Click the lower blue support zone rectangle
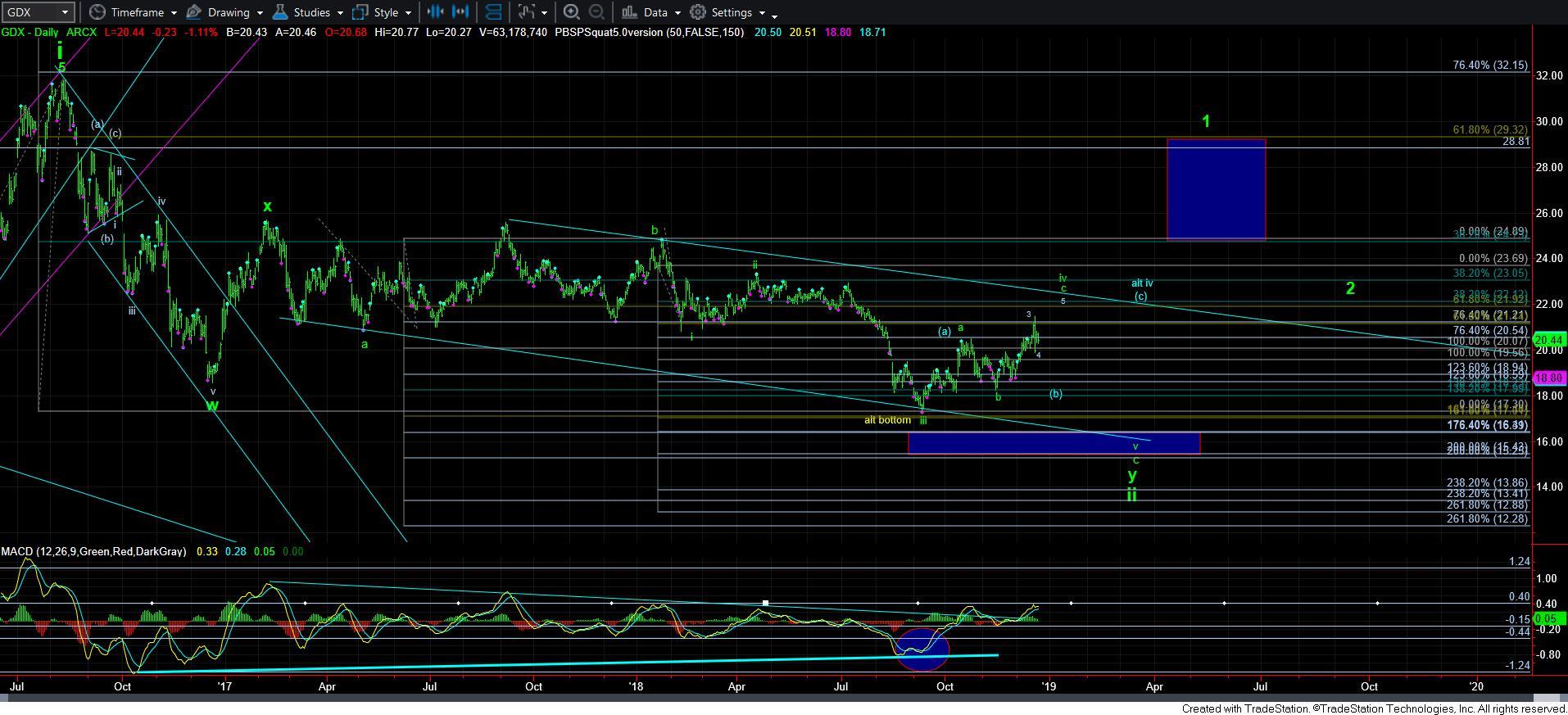Viewport: 1568px width, 715px height. coord(1054,443)
